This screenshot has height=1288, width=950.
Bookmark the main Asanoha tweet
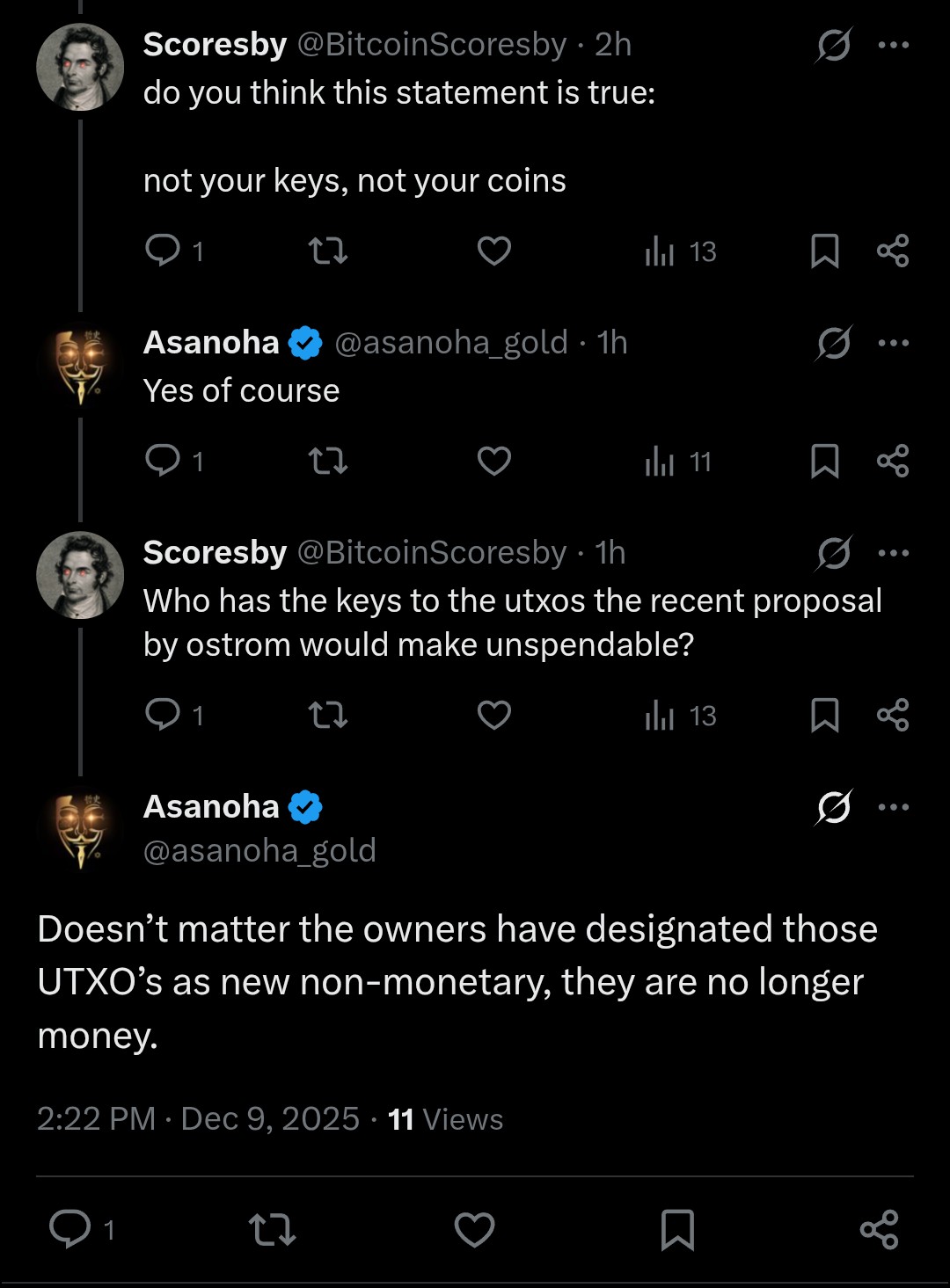(677, 1229)
